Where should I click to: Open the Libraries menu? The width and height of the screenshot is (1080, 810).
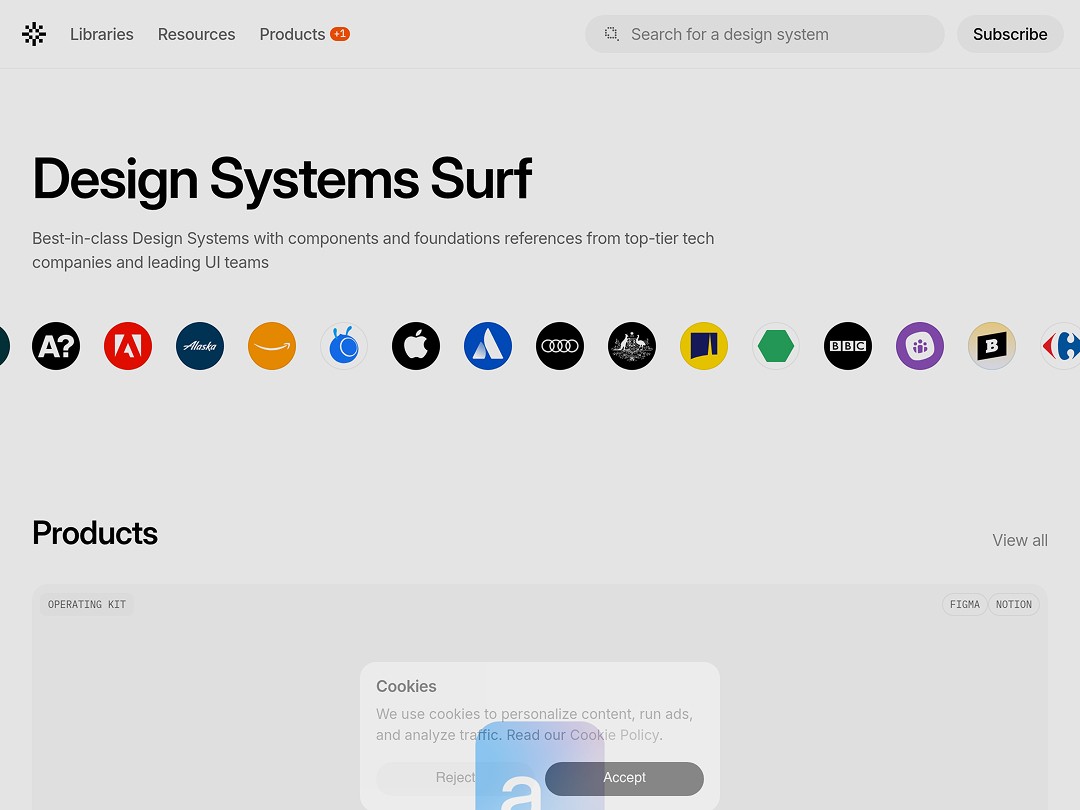(x=102, y=34)
